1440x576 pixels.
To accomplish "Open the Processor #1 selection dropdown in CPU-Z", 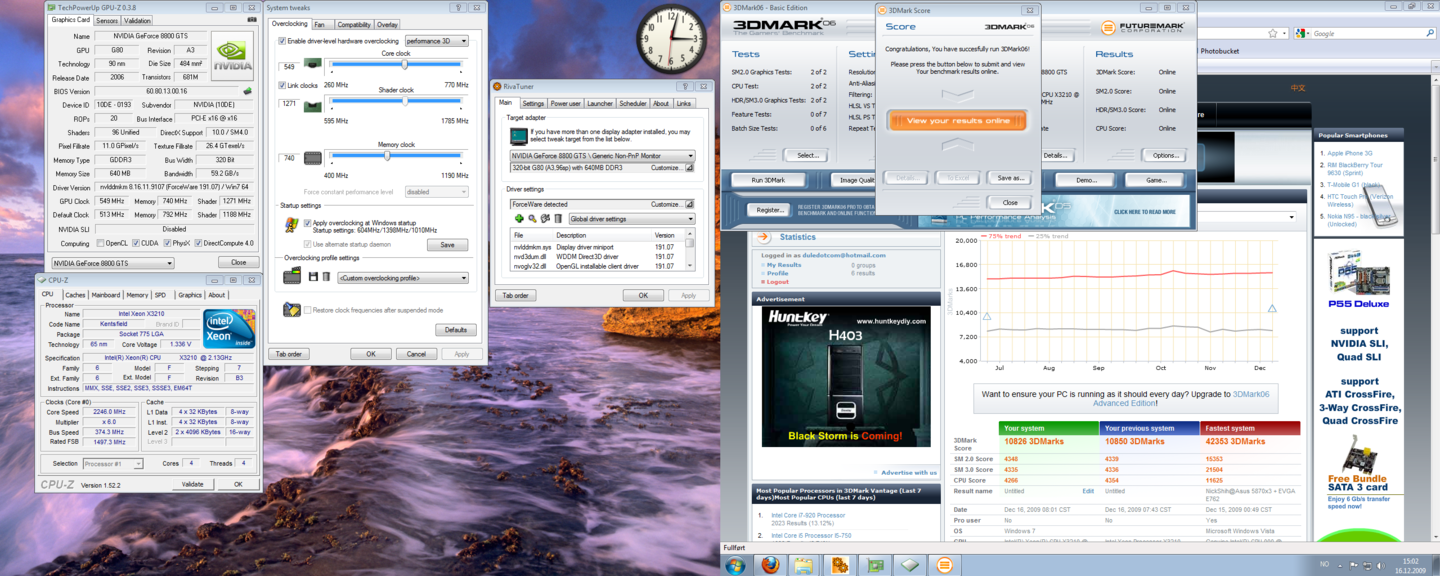I will (112, 464).
